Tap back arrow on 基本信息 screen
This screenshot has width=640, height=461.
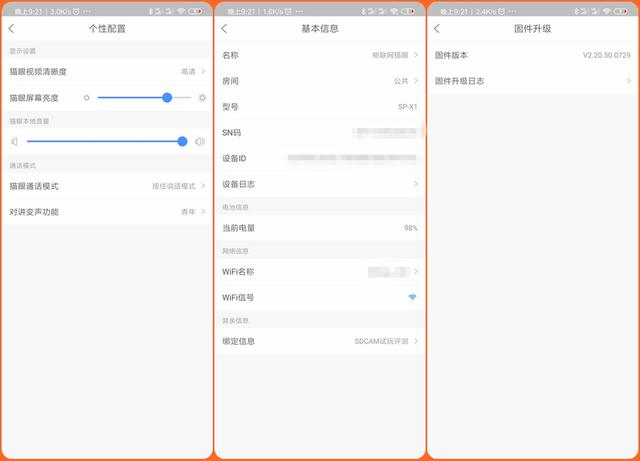223,29
